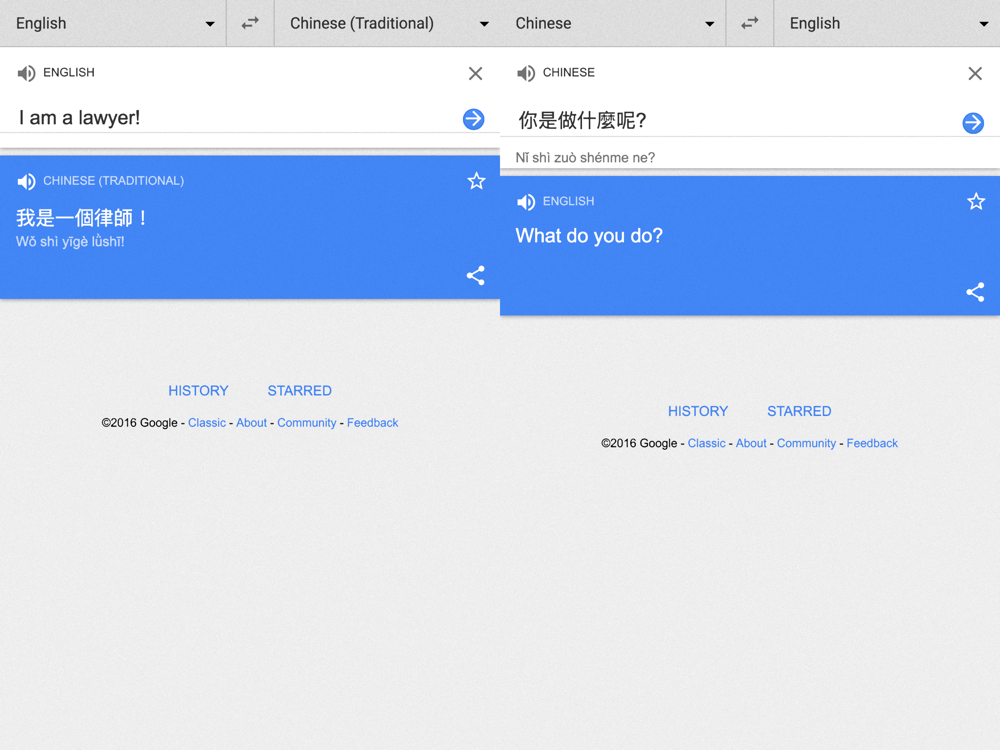Click pinyin 'Wǒ shì yīgè lǜshī!'
This screenshot has height=750, width=1000.
[70, 242]
